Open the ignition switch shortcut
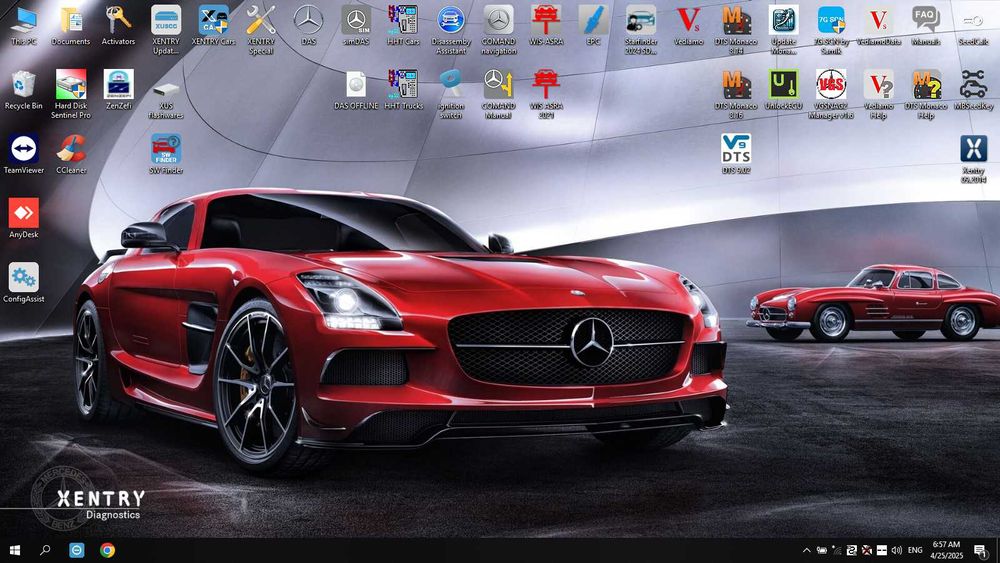The height and width of the screenshot is (563, 1000). (x=451, y=94)
